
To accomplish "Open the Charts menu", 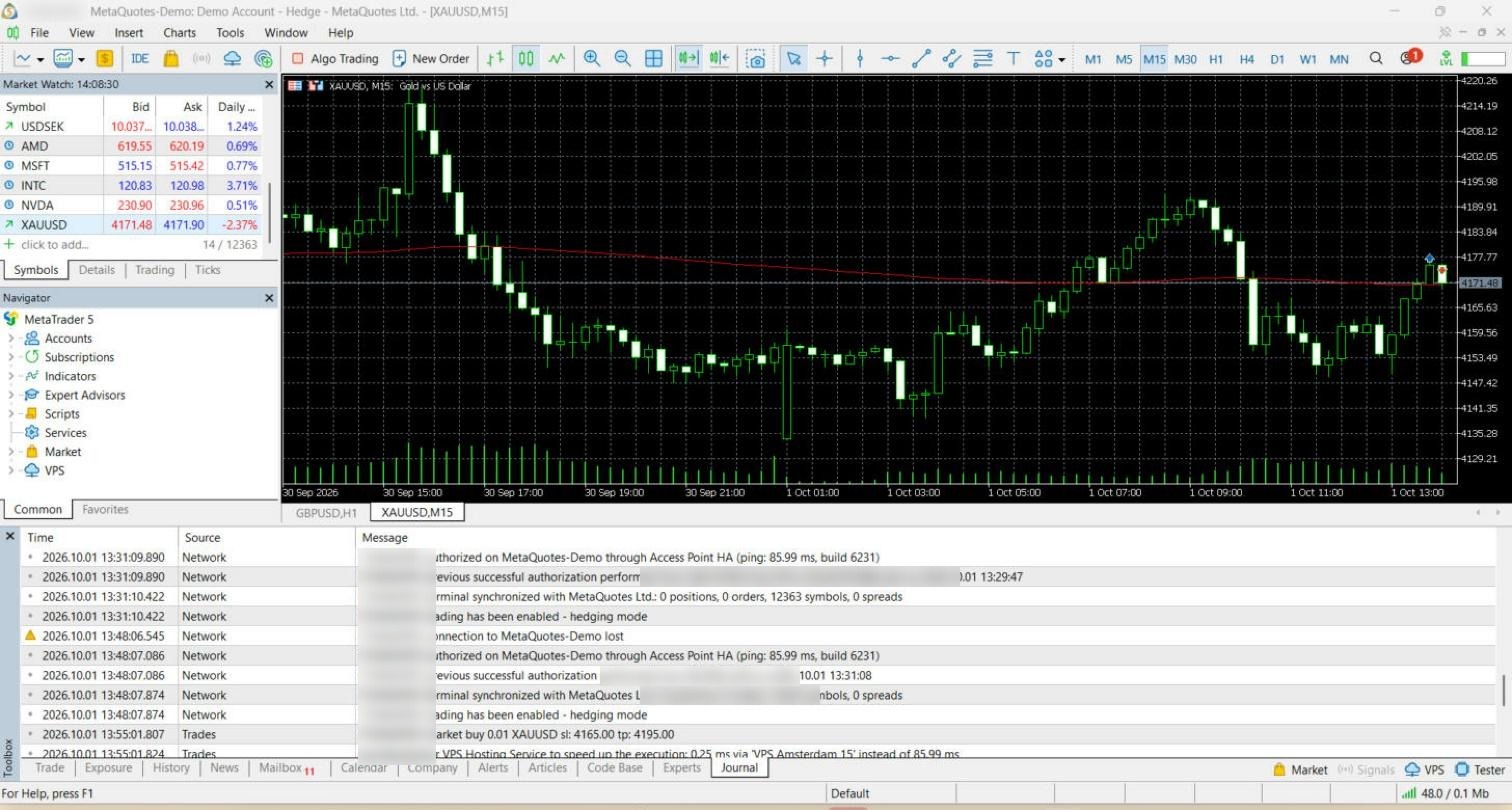I will click(x=180, y=33).
